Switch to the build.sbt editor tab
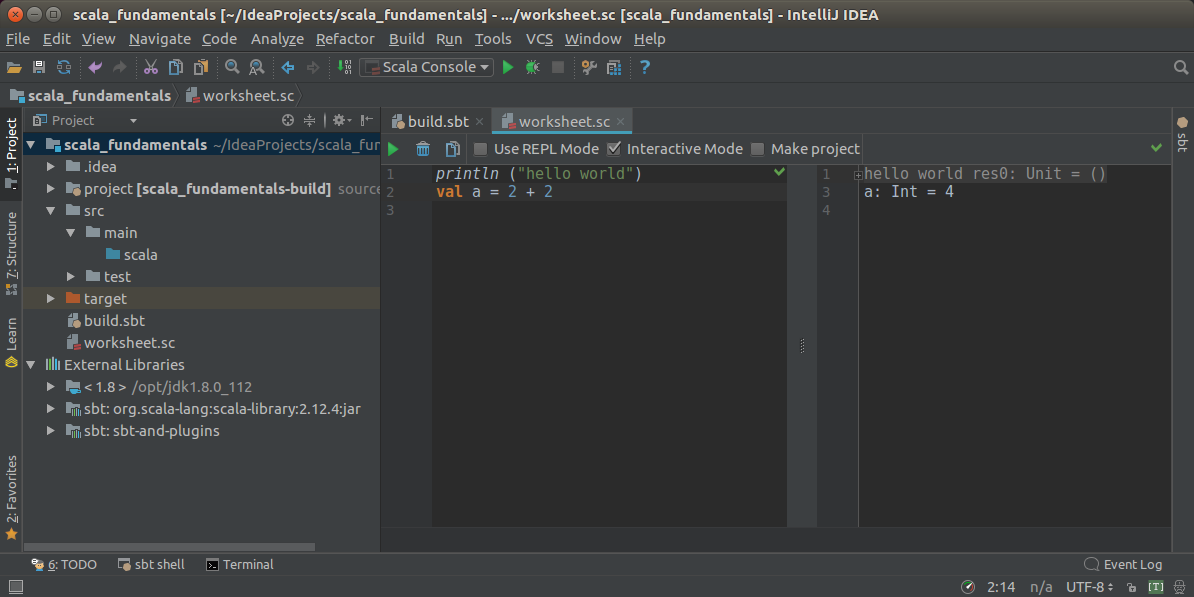The image size is (1194, 597). [437, 122]
